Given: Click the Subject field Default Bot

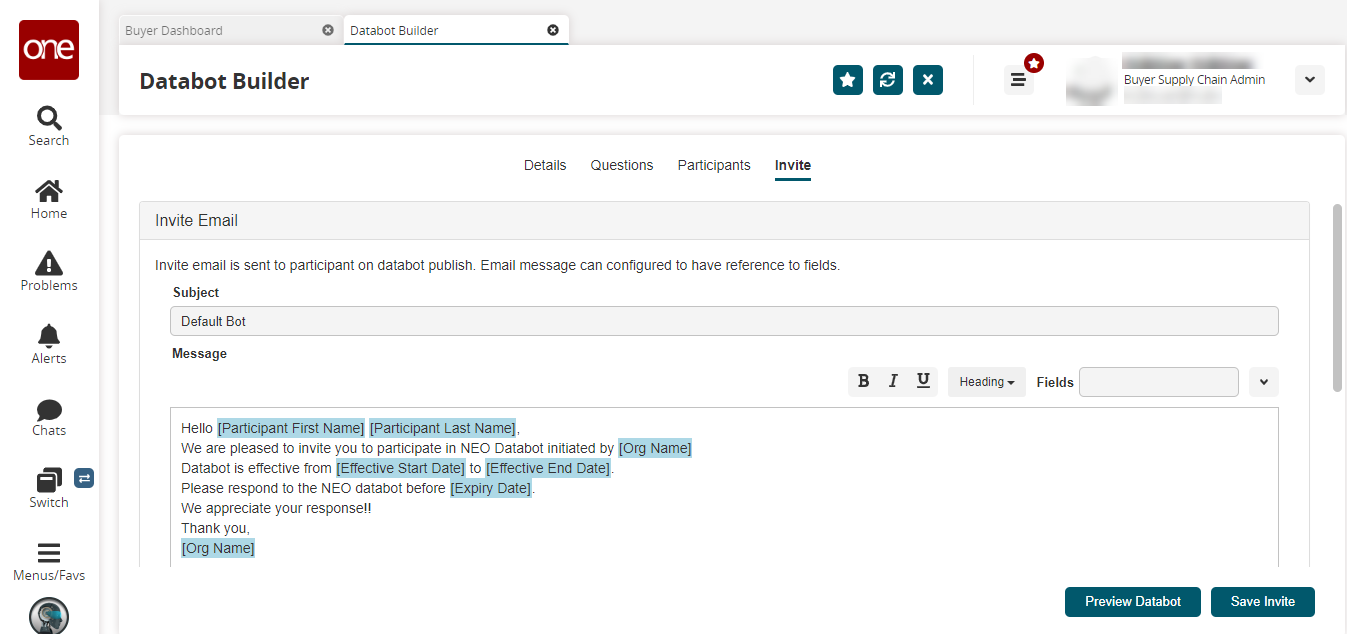Looking at the screenshot, I should 724,321.
